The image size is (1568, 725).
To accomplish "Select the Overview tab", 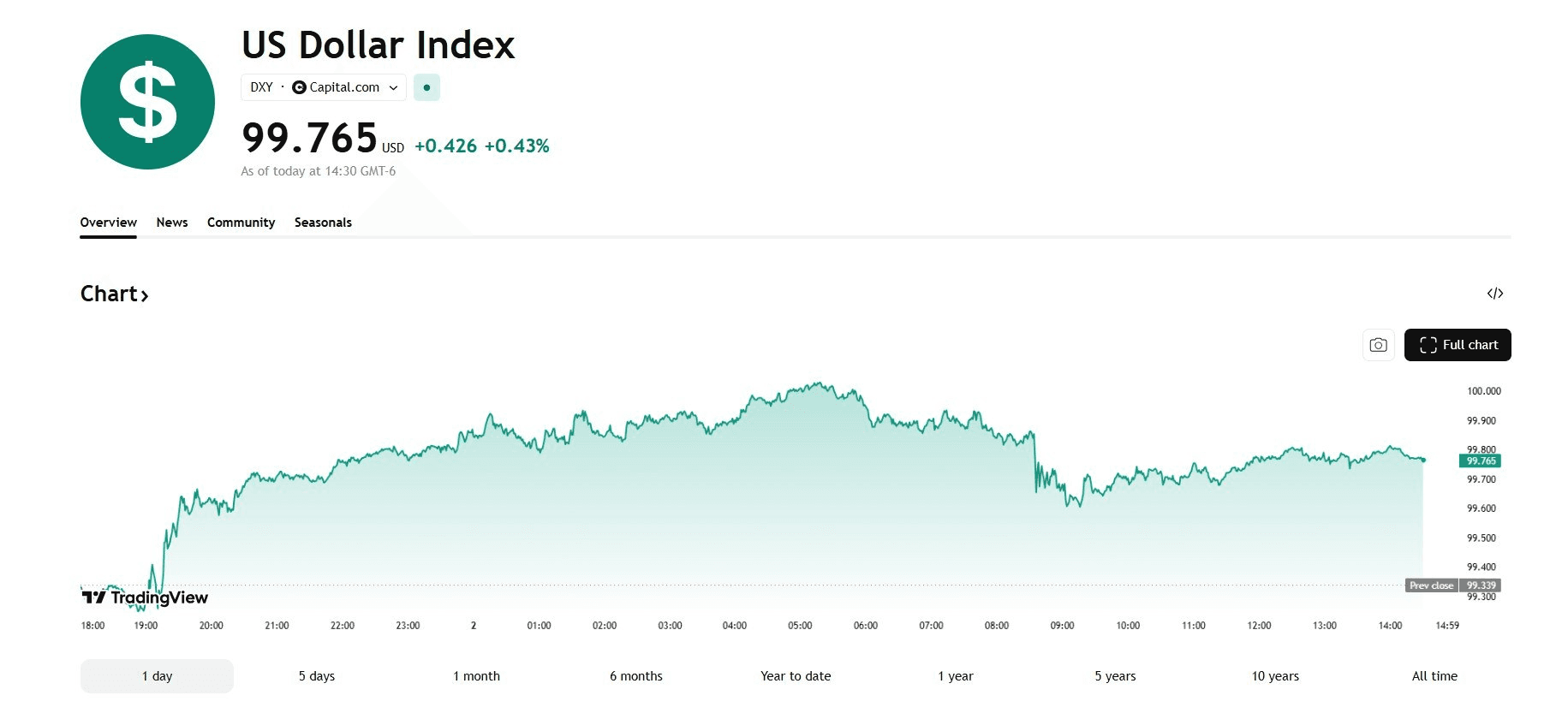I will tap(108, 223).
